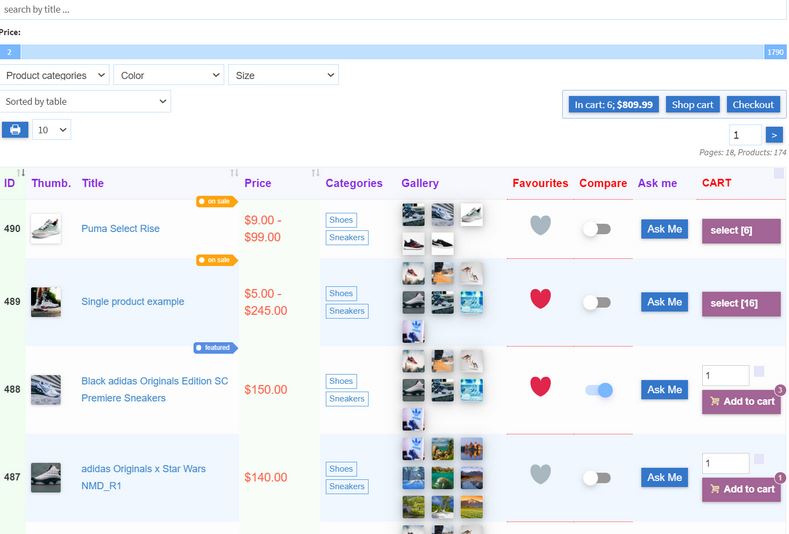789x534 pixels.
Task: Click In cart: 6; $809.99 summary button
Action: (613, 105)
